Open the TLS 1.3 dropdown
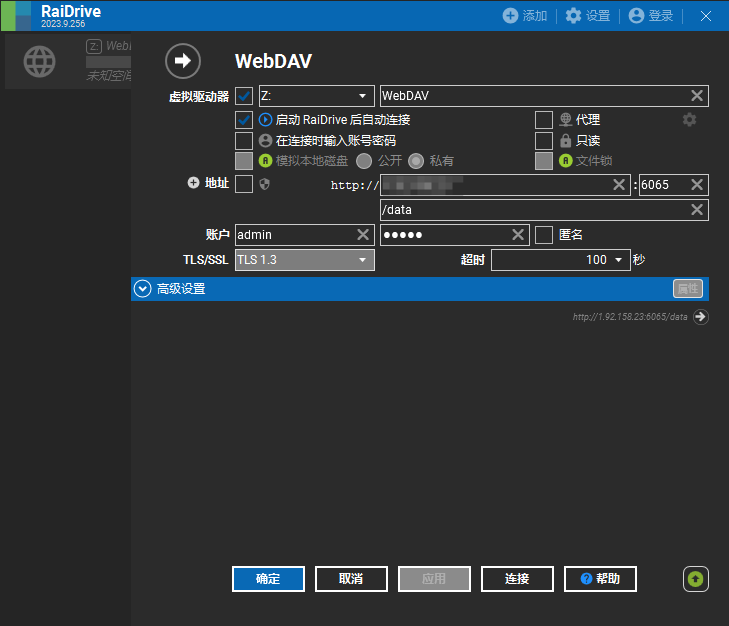The height and width of the screenshot is (626, 729). click(x=305, y=260)
